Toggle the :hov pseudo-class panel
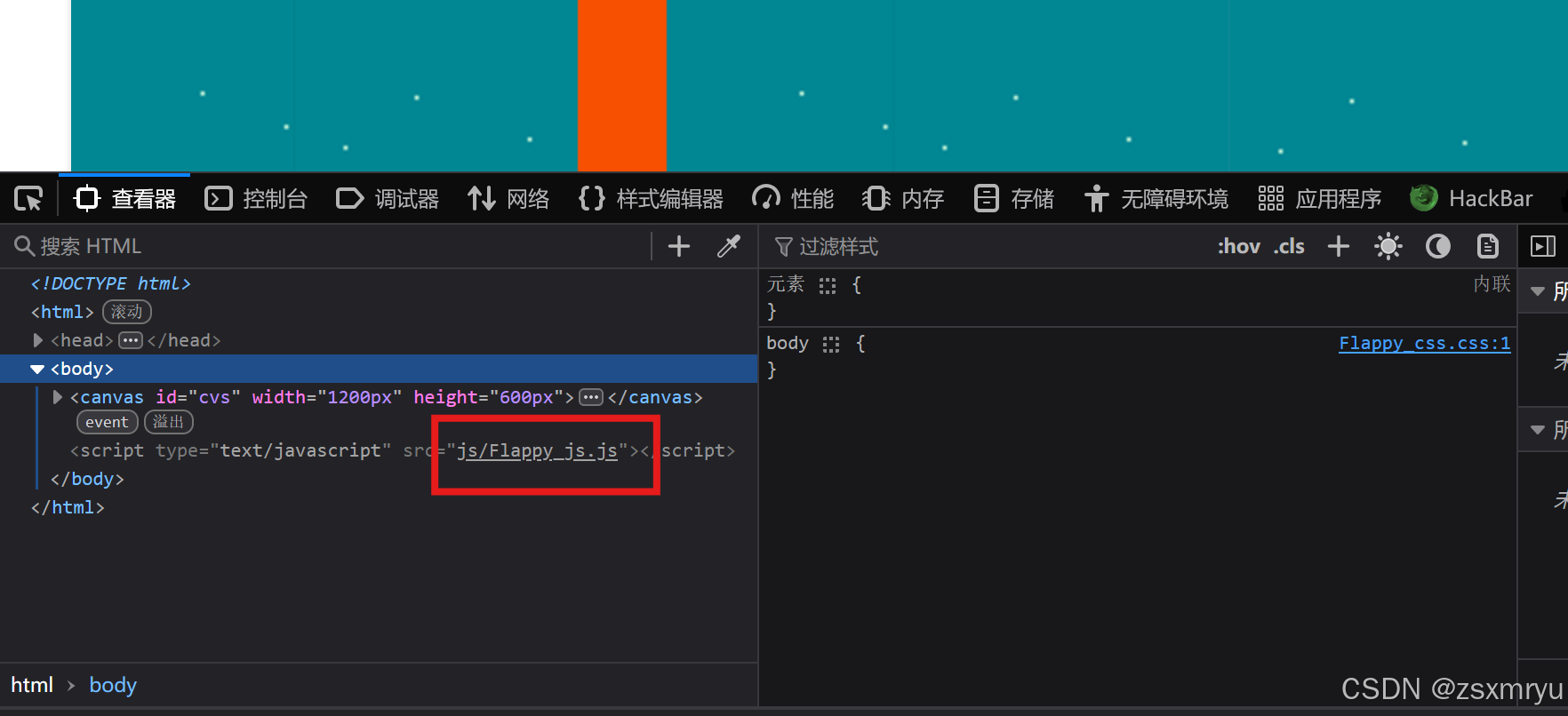Screen dimensions: 1568x716 point(1238,246)
